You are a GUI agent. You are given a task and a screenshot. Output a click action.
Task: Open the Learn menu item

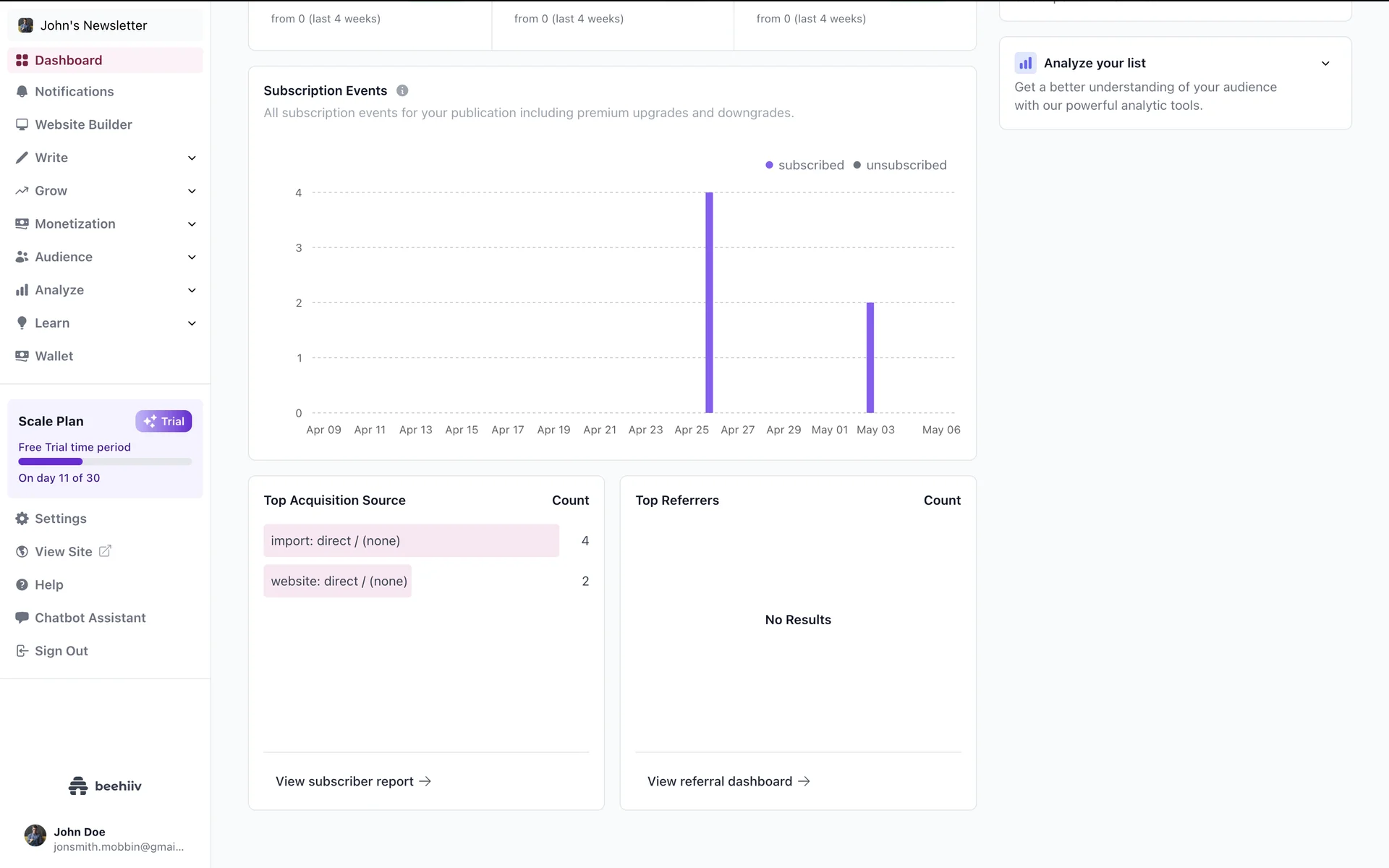pos(52,323)
